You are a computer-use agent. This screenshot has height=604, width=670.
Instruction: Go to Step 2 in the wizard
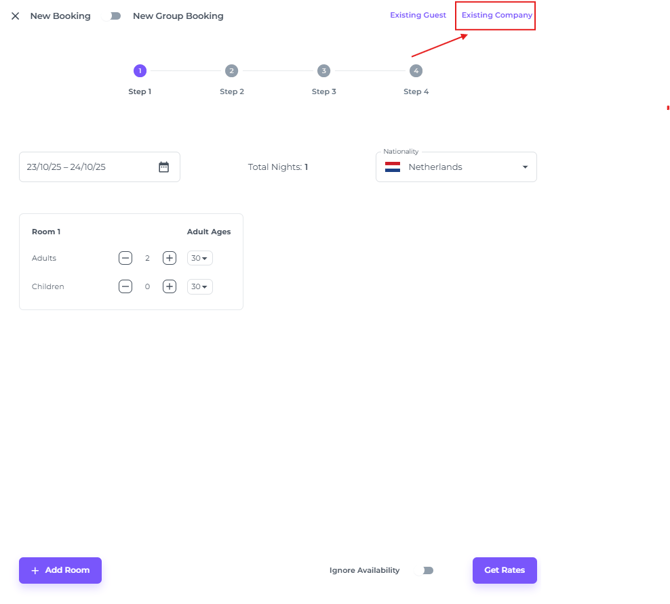click(x=231, y=71)
